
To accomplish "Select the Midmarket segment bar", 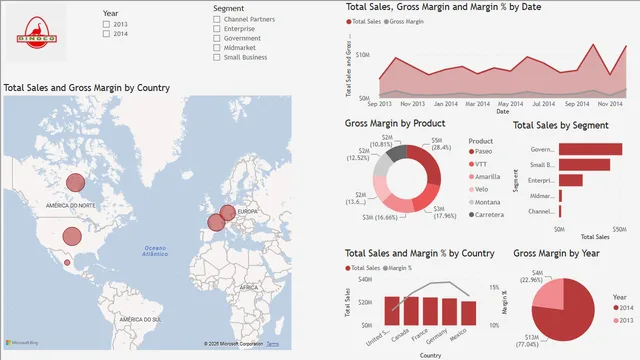I will pos(561,196).
